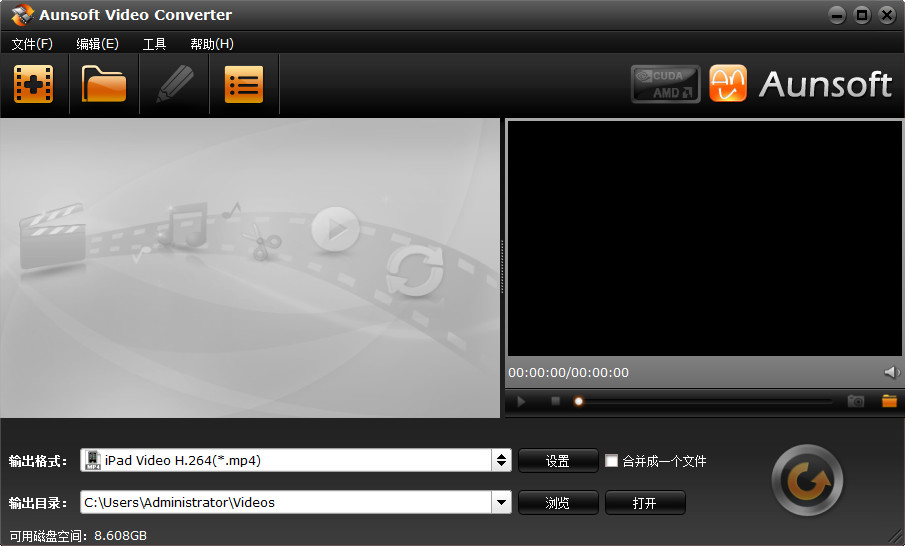Click the 设置 settings button
This screenshot has width=905, height=546.
[558, 461]
